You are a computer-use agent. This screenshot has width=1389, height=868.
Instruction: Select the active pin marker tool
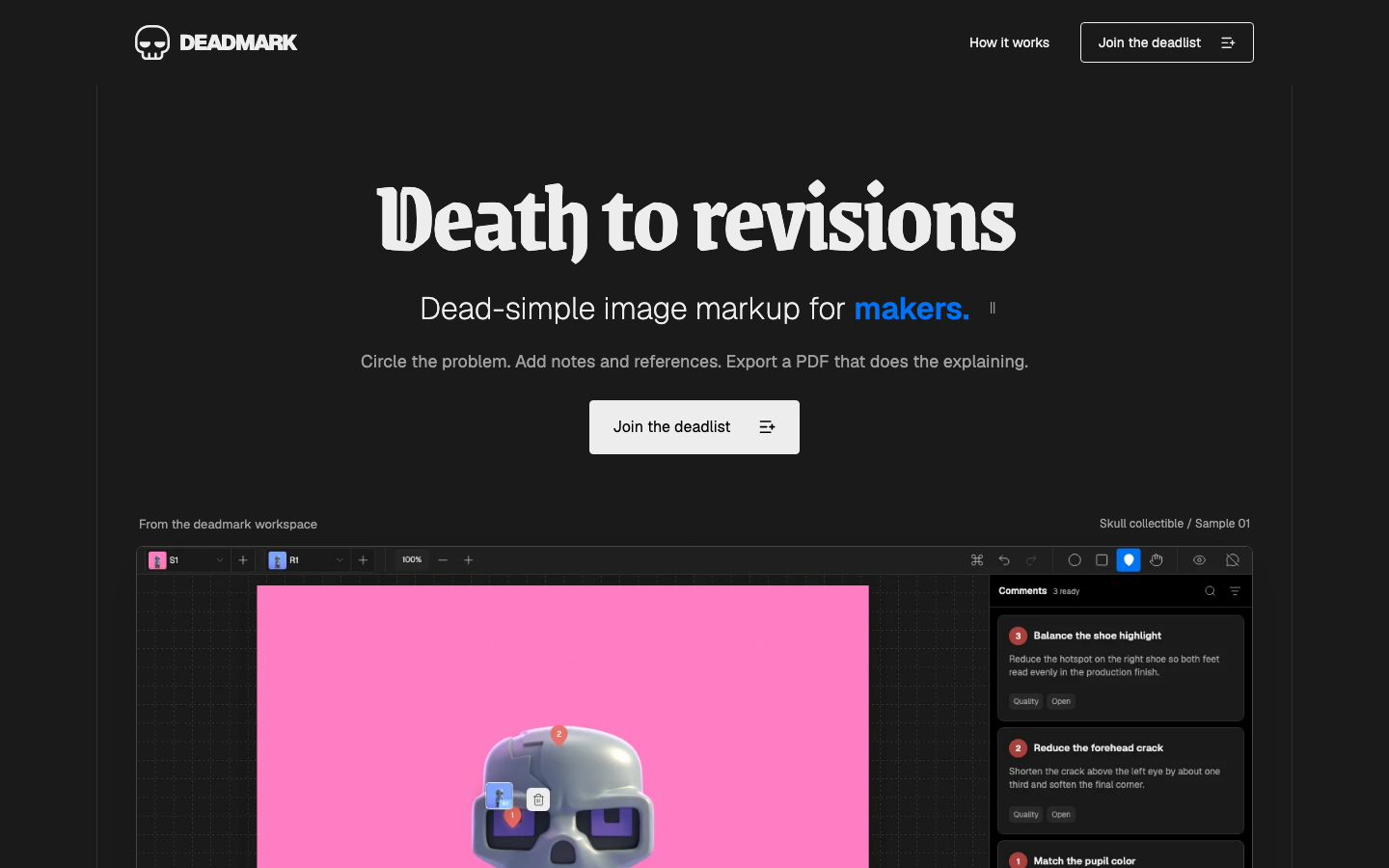click(x=1129, y=560)
